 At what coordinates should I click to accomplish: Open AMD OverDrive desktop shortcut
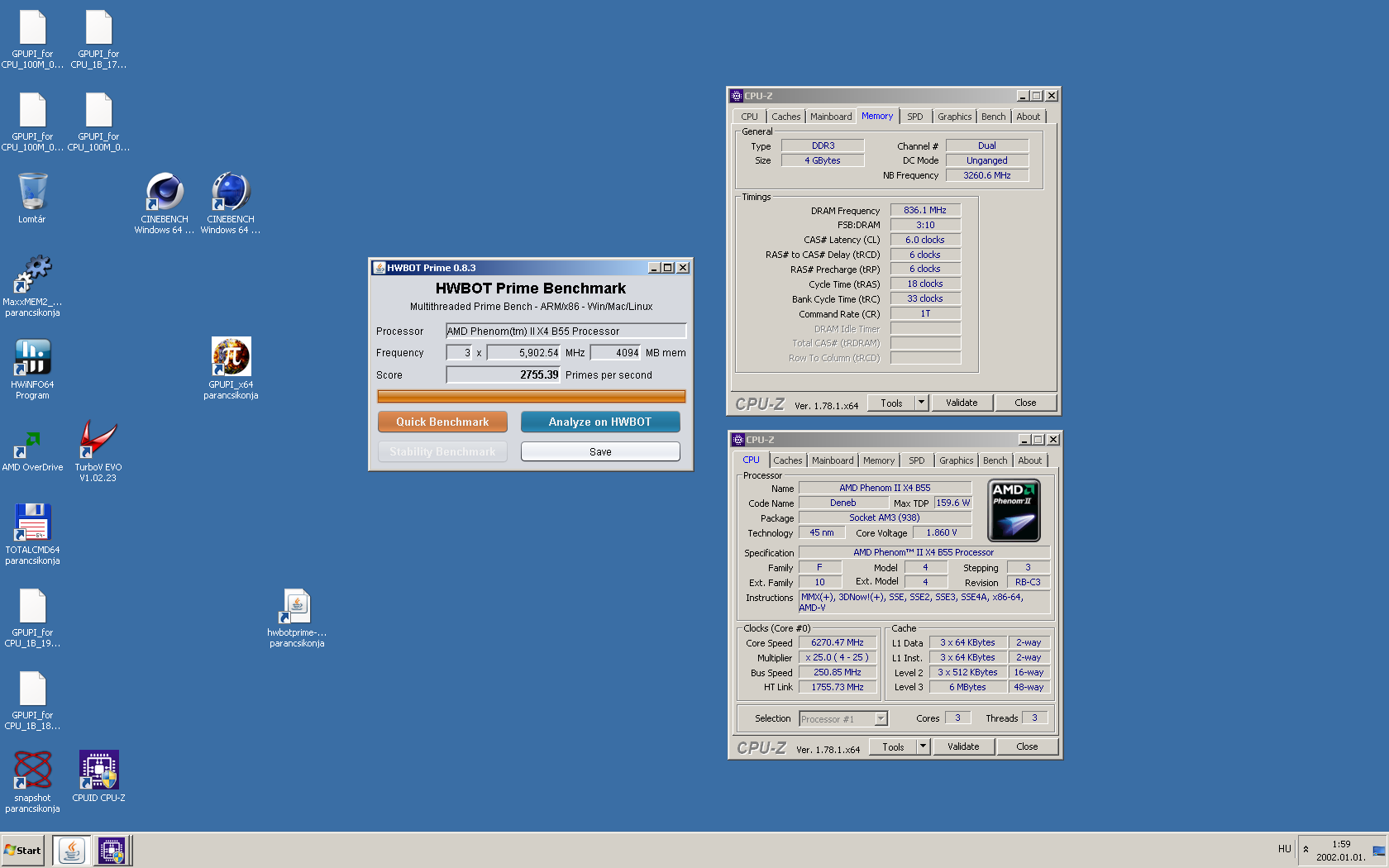click(32, 446)
